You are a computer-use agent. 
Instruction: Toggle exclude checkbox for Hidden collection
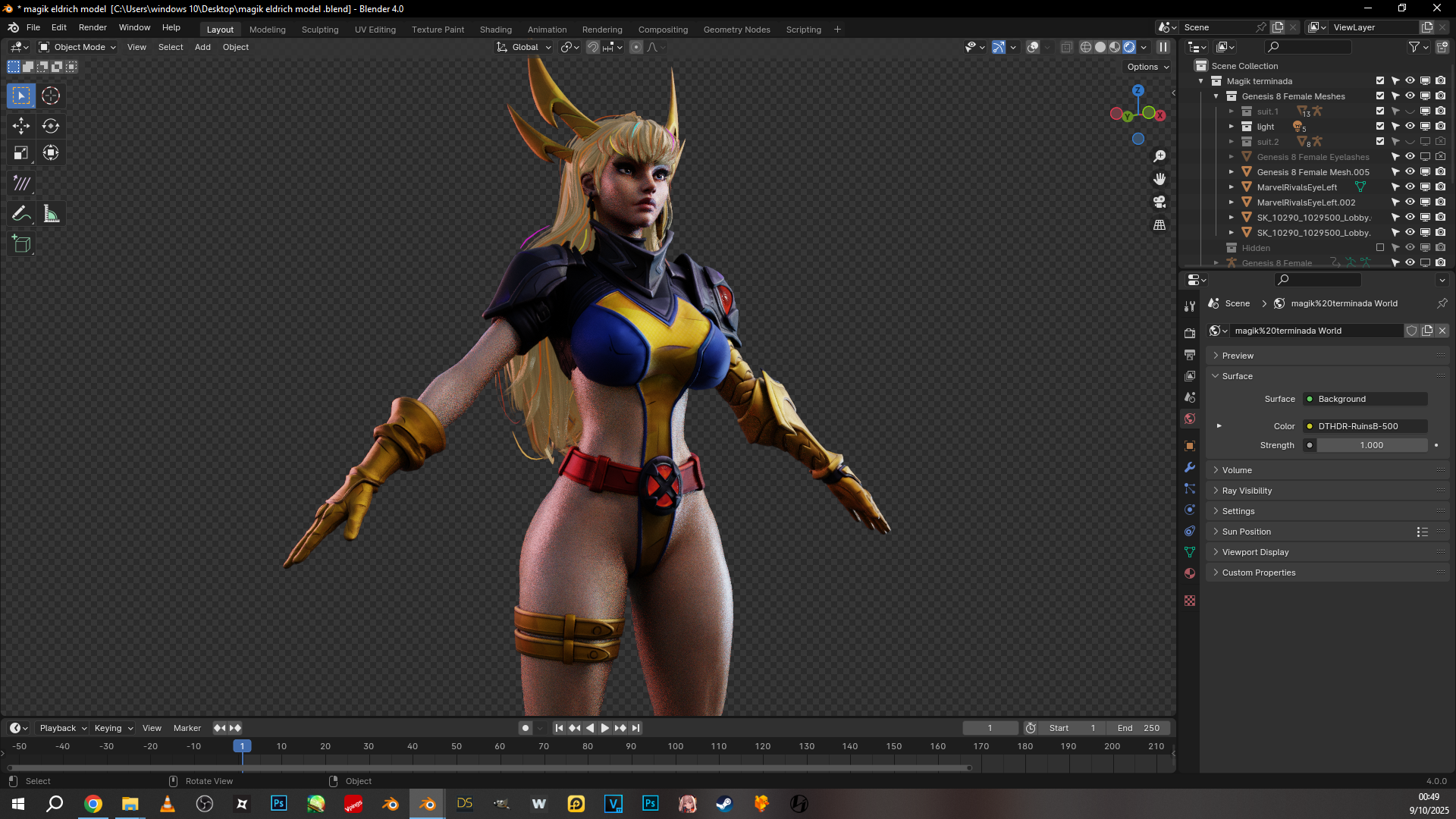tap(1380, 248)
